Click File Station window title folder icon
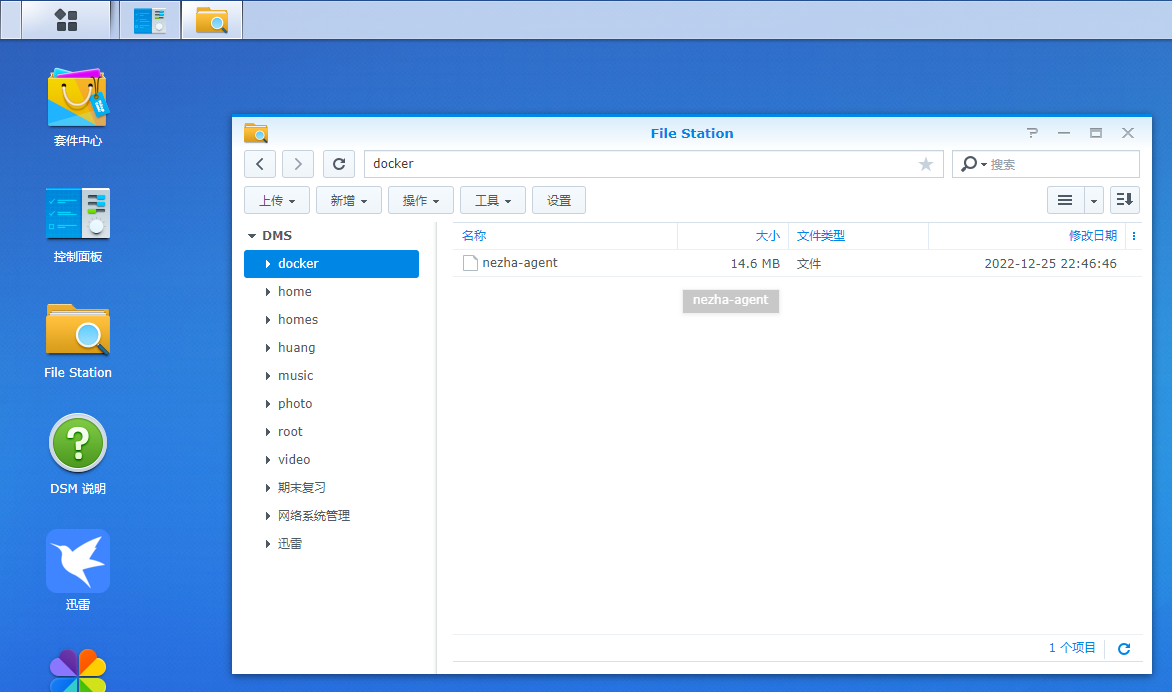Image resolution: width=1172 pixels, height=692 pixels. coord(256,133)
